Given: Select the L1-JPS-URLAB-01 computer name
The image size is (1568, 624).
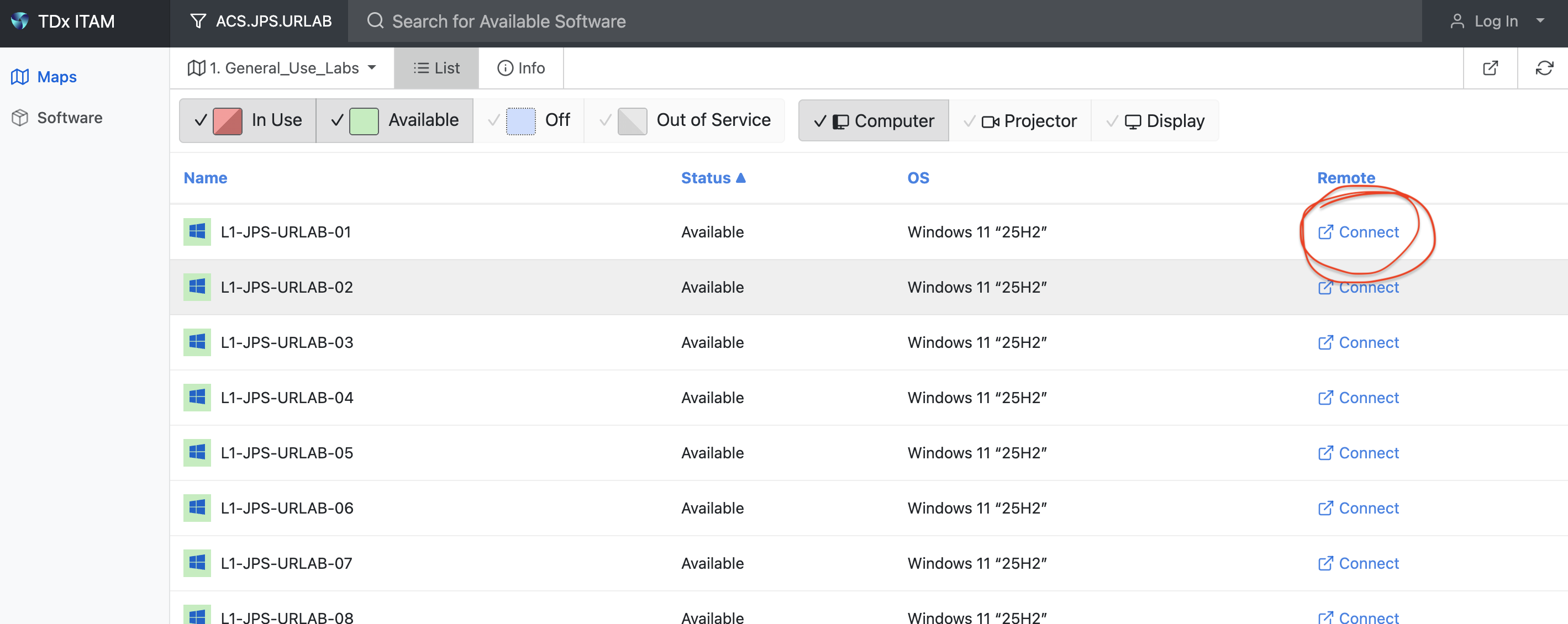Looking at the screenshot, I should [286, 232].
